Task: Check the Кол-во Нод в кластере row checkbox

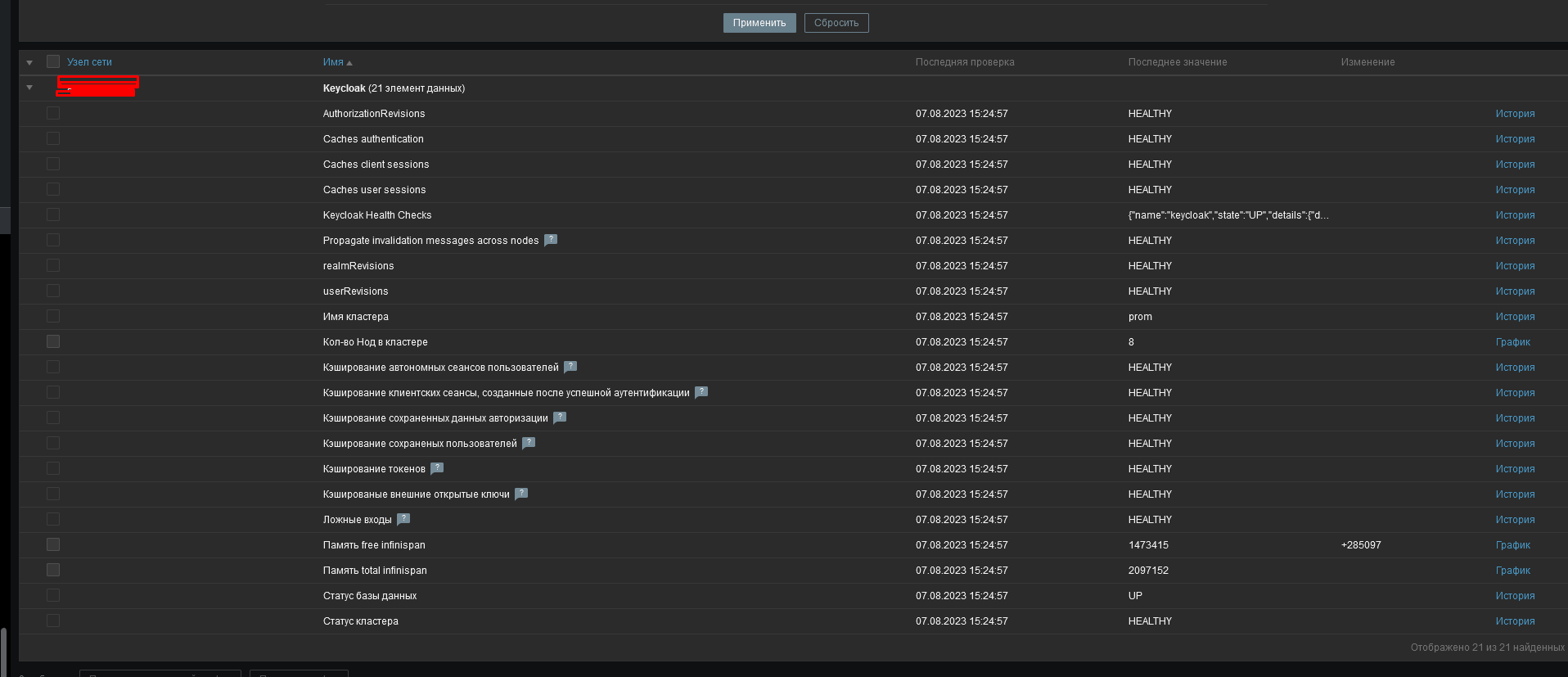Action: [x=53, y=341]
